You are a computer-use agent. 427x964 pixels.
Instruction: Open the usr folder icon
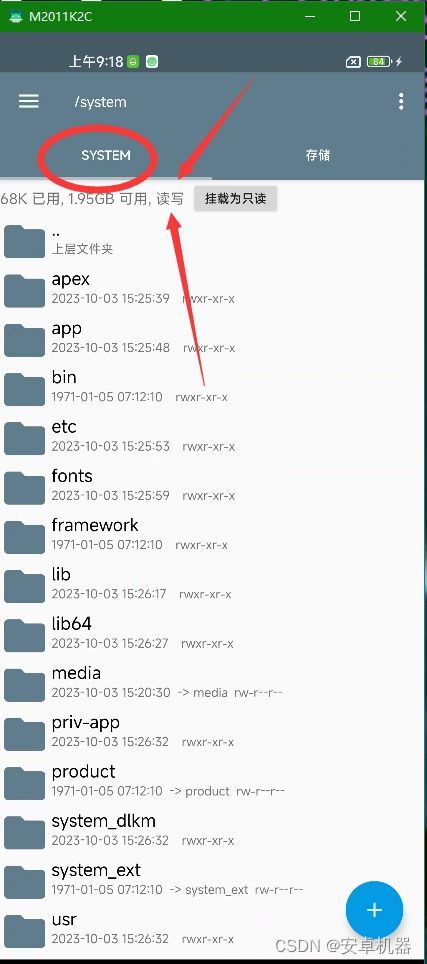coord(25,930)
